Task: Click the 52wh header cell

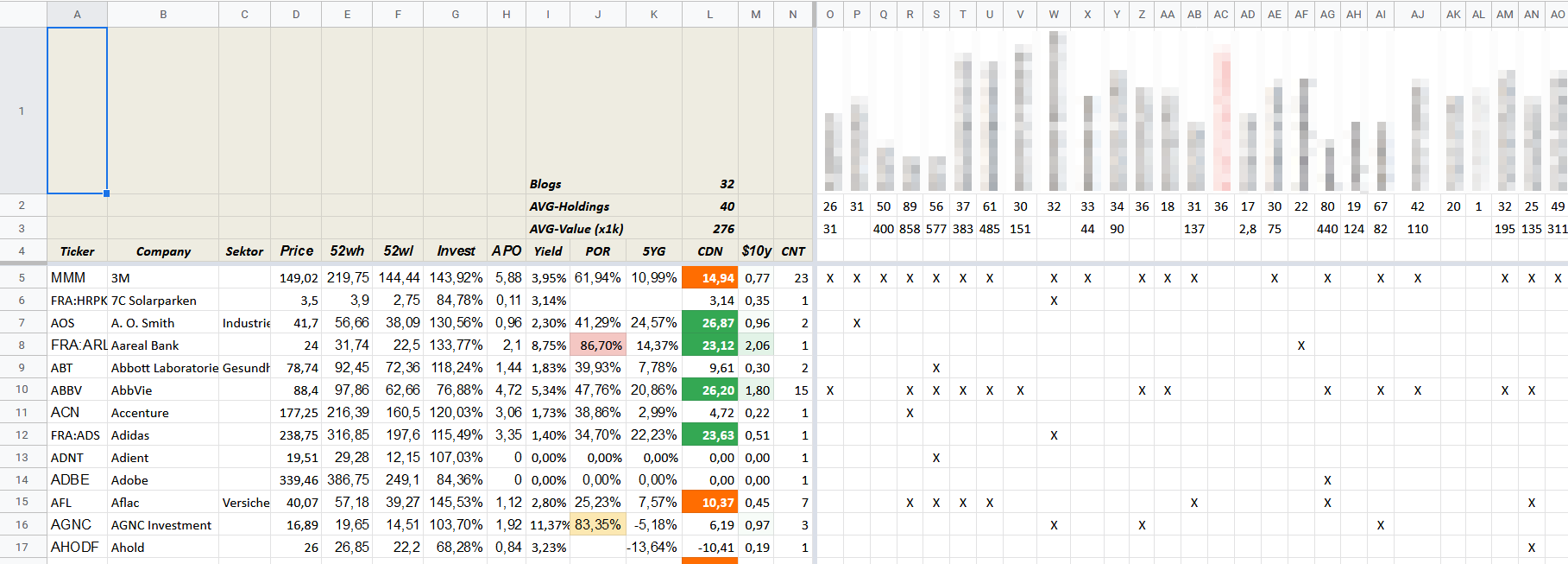Action: click(347, 250)
